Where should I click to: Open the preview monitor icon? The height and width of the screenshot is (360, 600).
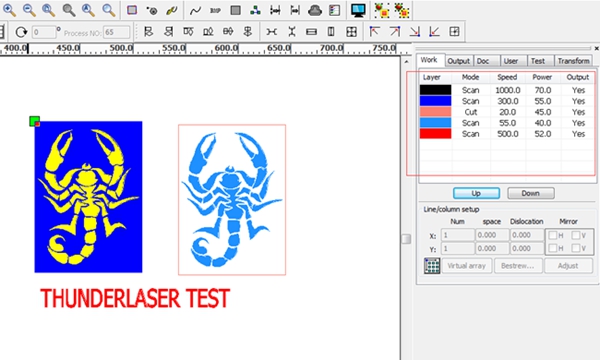click(x=358, y=10)
